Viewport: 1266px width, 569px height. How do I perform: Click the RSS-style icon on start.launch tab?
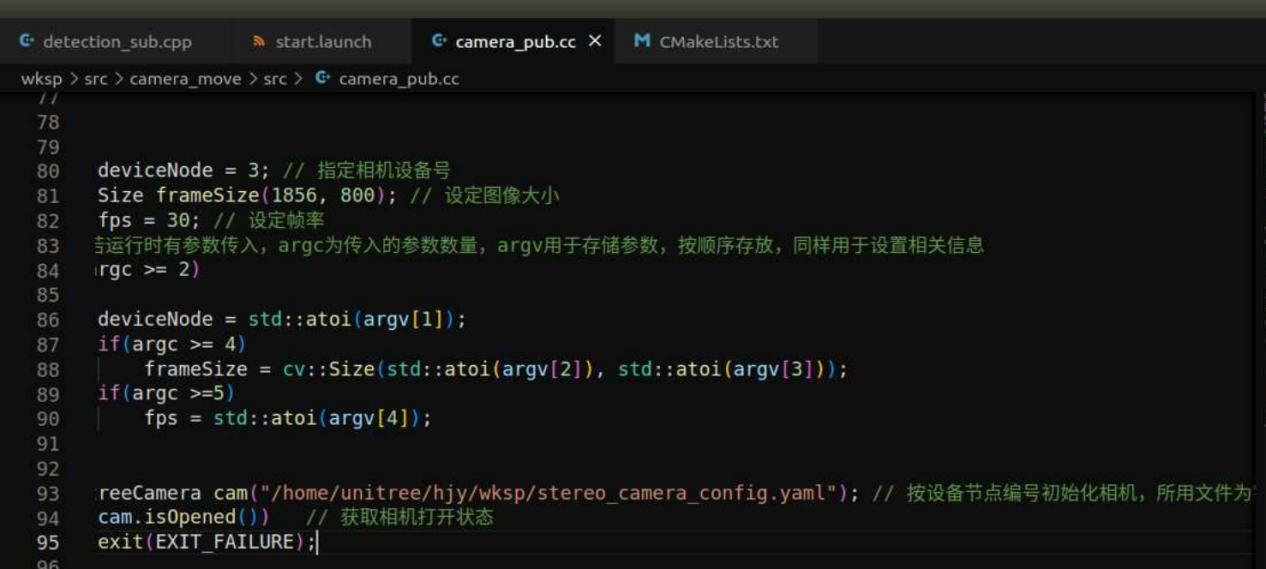coord(259,42)
